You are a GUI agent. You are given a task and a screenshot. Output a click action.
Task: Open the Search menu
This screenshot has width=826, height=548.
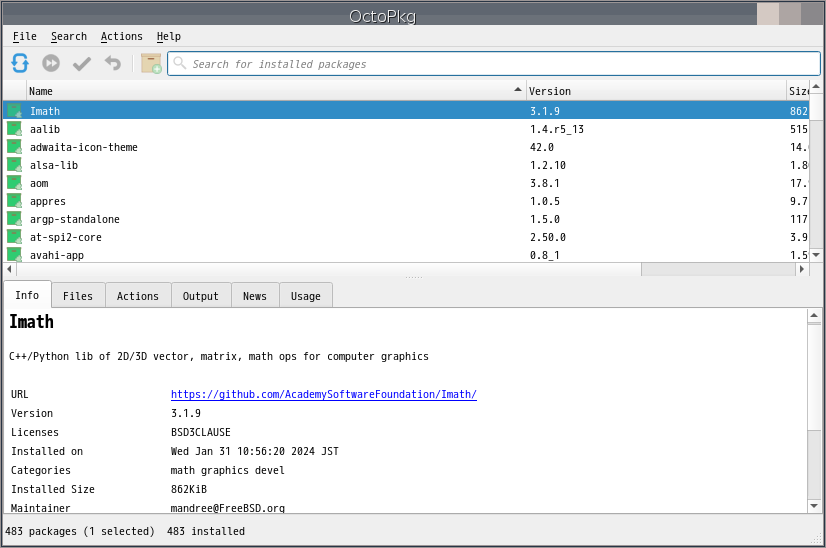[68, 36]
